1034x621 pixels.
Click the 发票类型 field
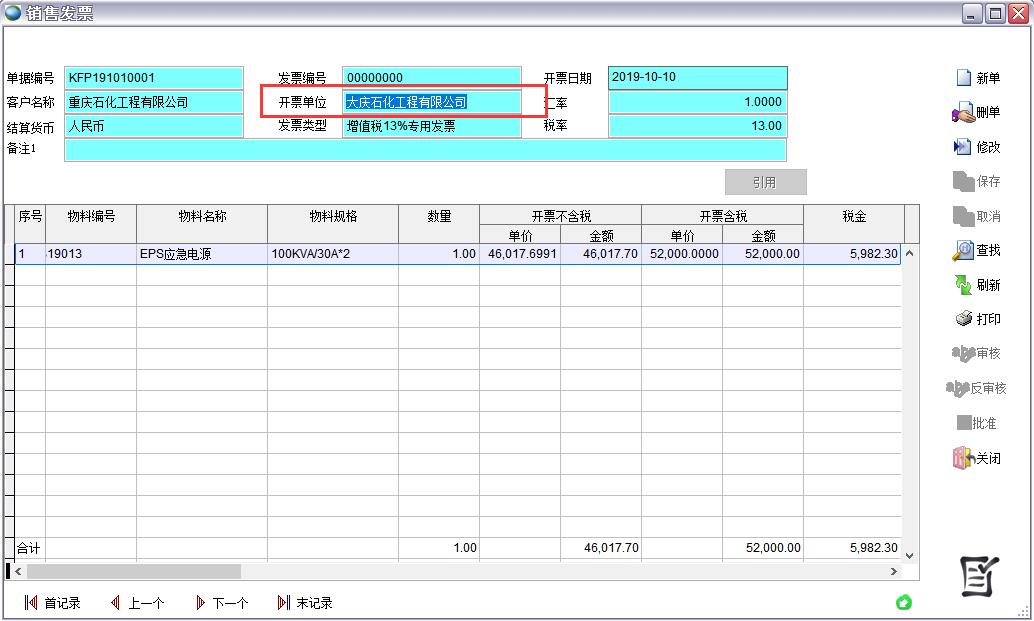[x=431, y=126]
